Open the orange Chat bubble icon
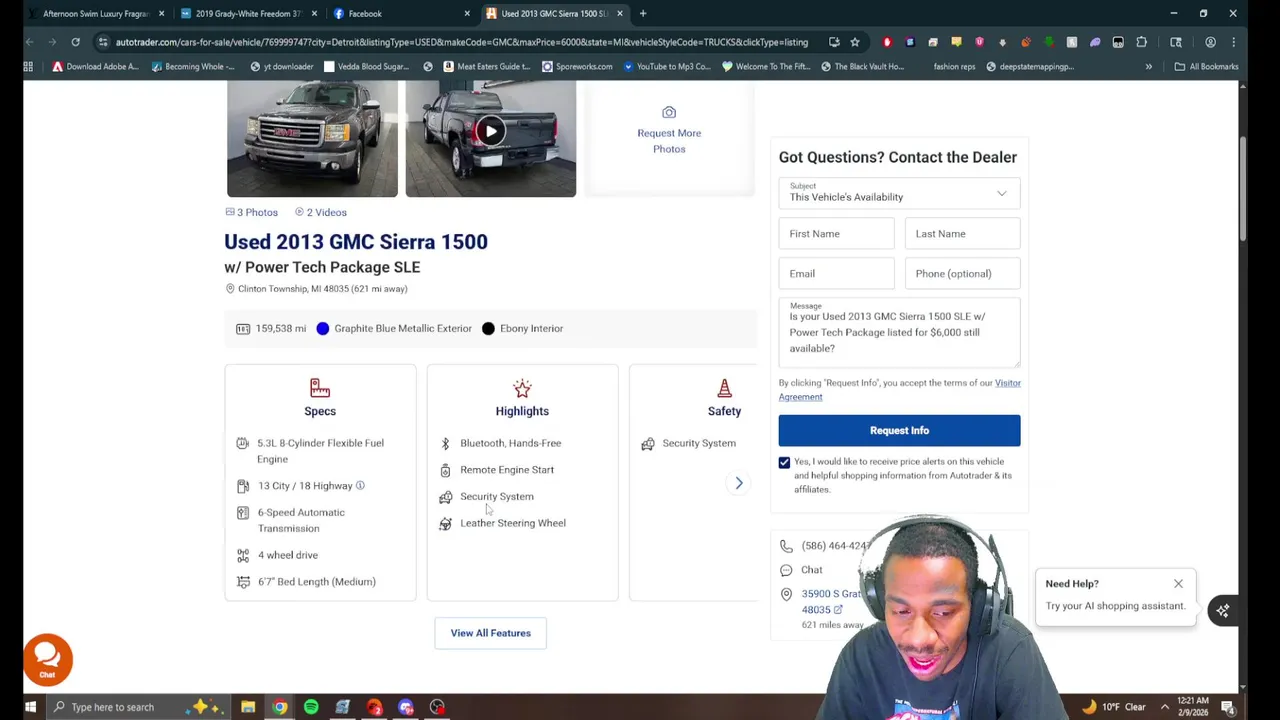Viewport: 1280px width, 720px height. point(47,658)
